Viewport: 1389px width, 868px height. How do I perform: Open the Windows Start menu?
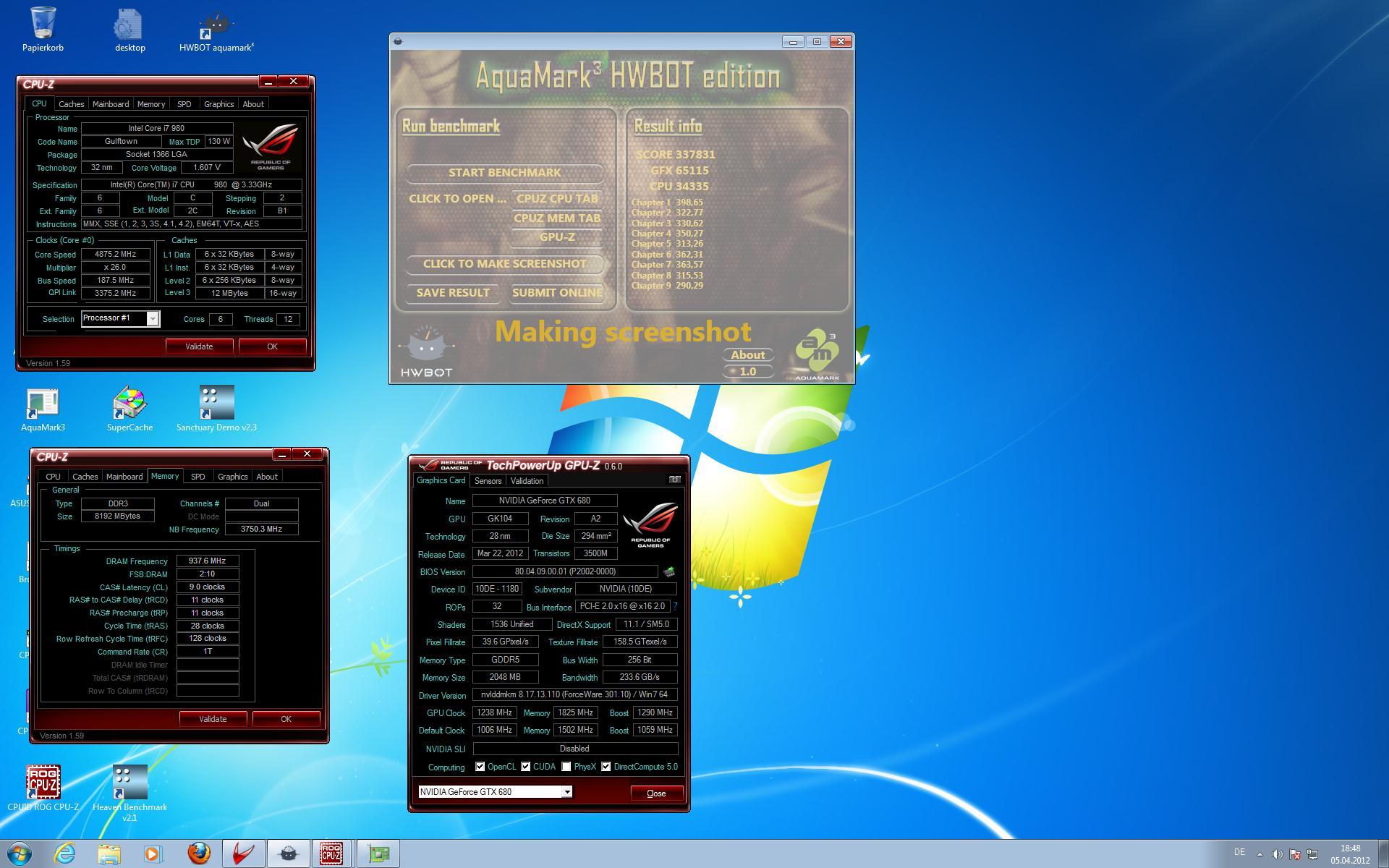click(x=20, y=854)
